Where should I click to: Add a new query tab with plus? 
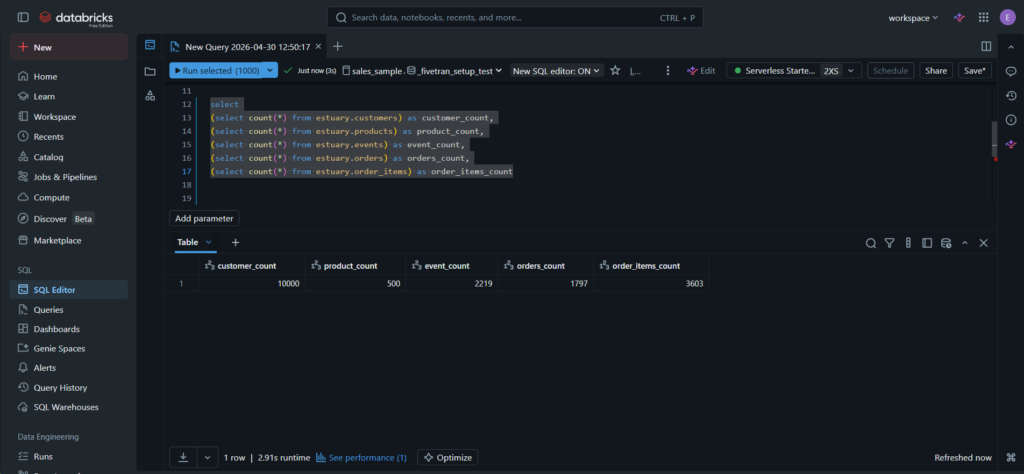point(338,46)
